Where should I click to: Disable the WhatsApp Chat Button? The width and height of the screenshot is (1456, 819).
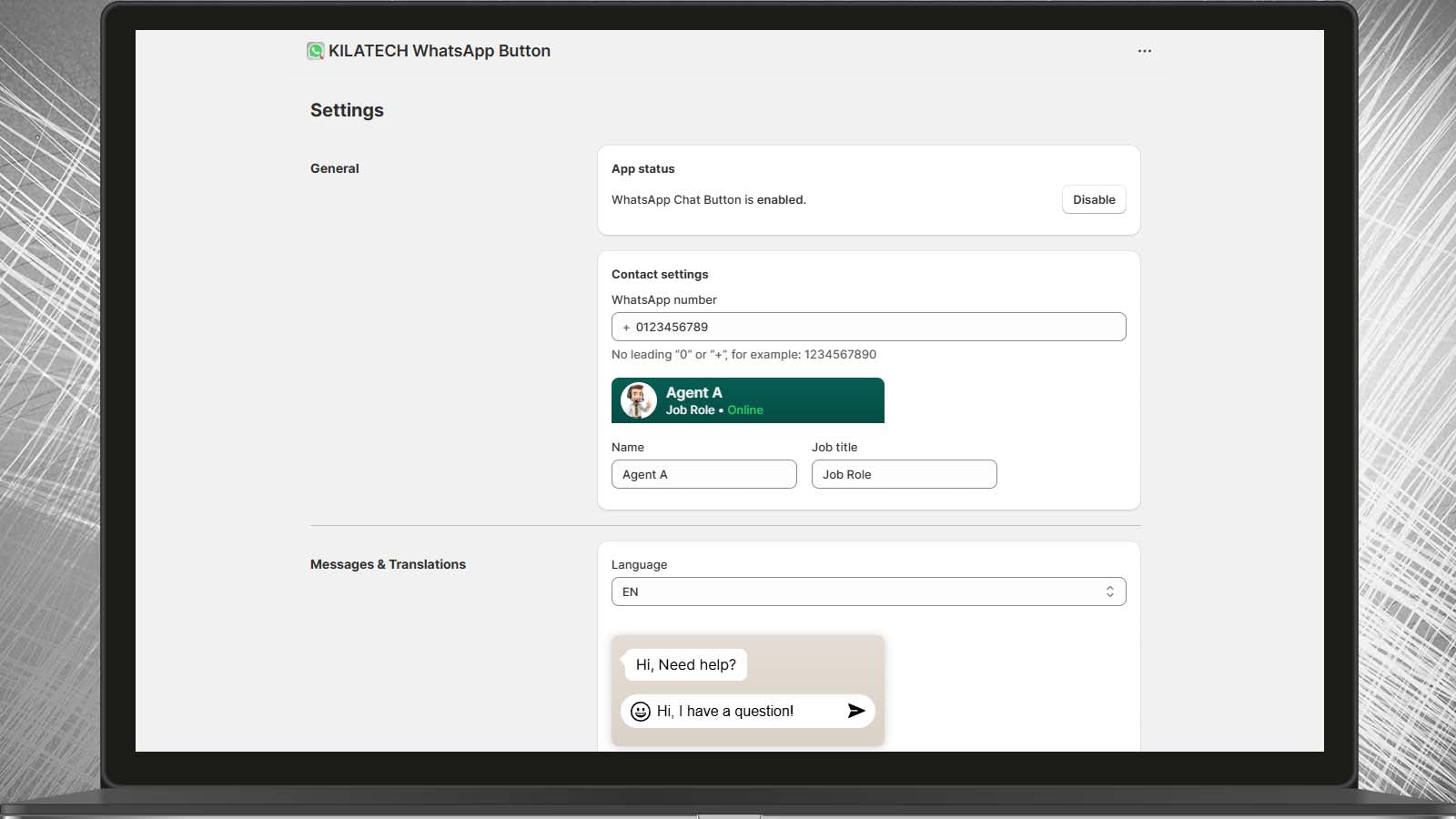(x=1093, y=200)
